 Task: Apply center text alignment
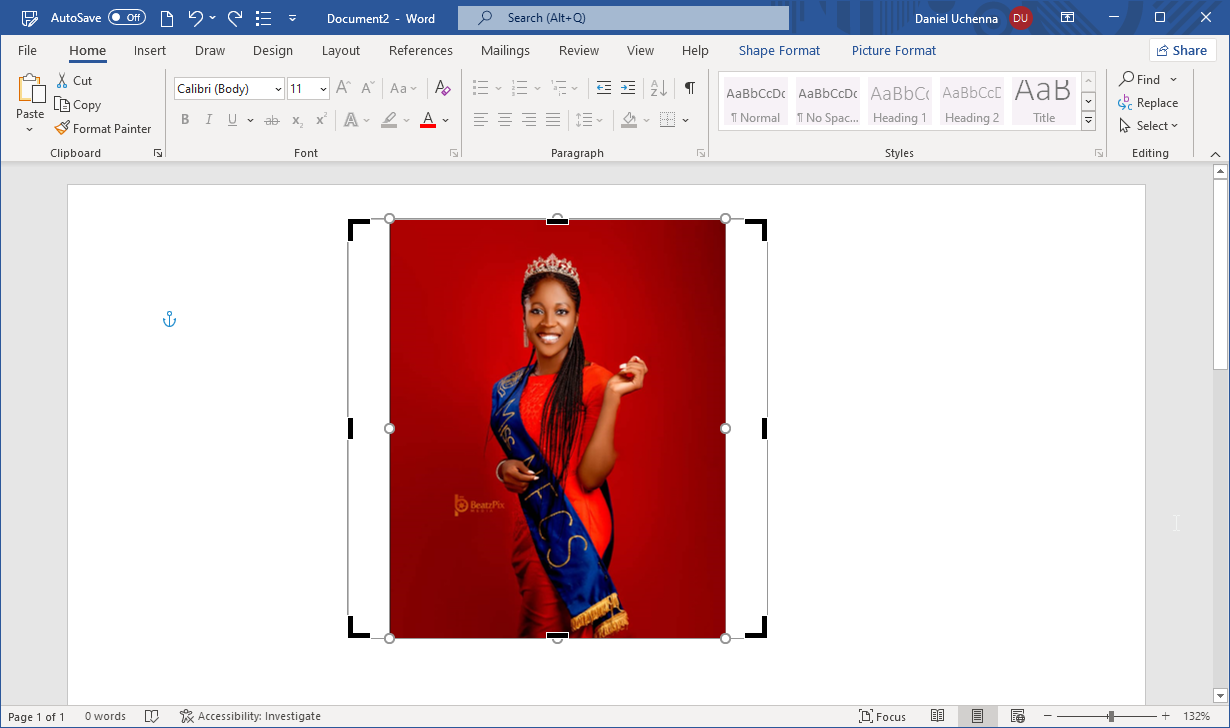(x=505, y=120)
